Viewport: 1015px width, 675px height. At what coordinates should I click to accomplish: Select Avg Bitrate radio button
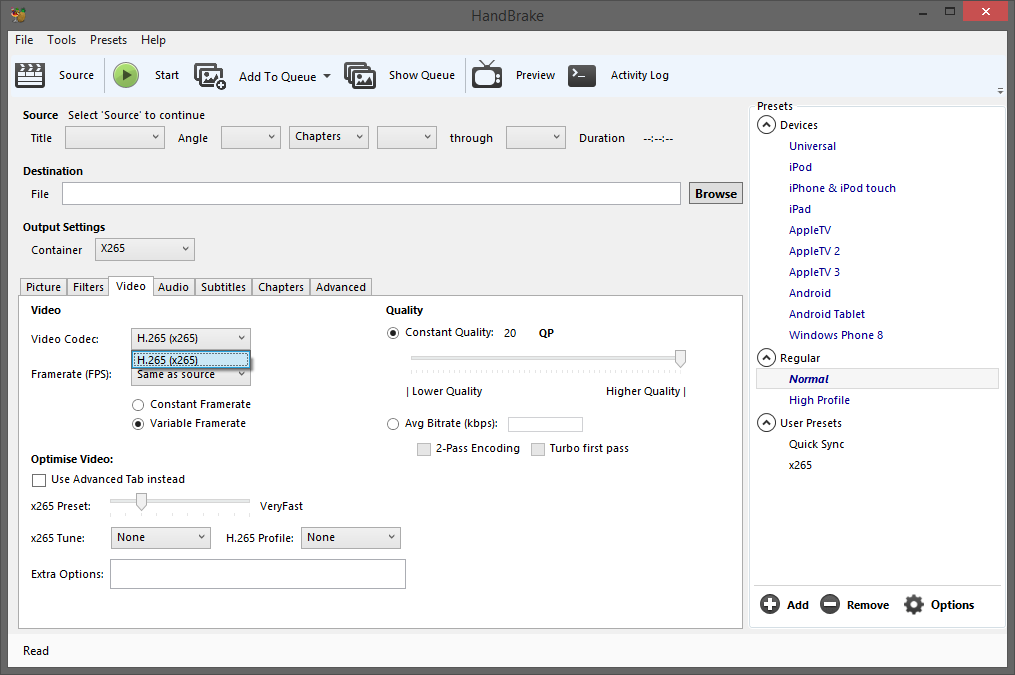[393, 424]
